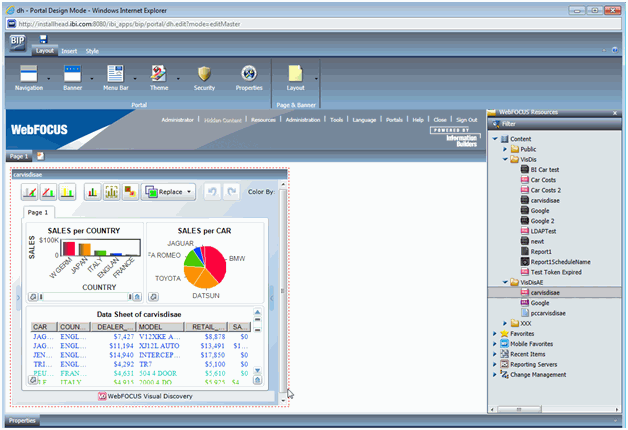Expand the Reporting Servers node
The width and height of the screenshot is (628, 430).
pos(495,364)
